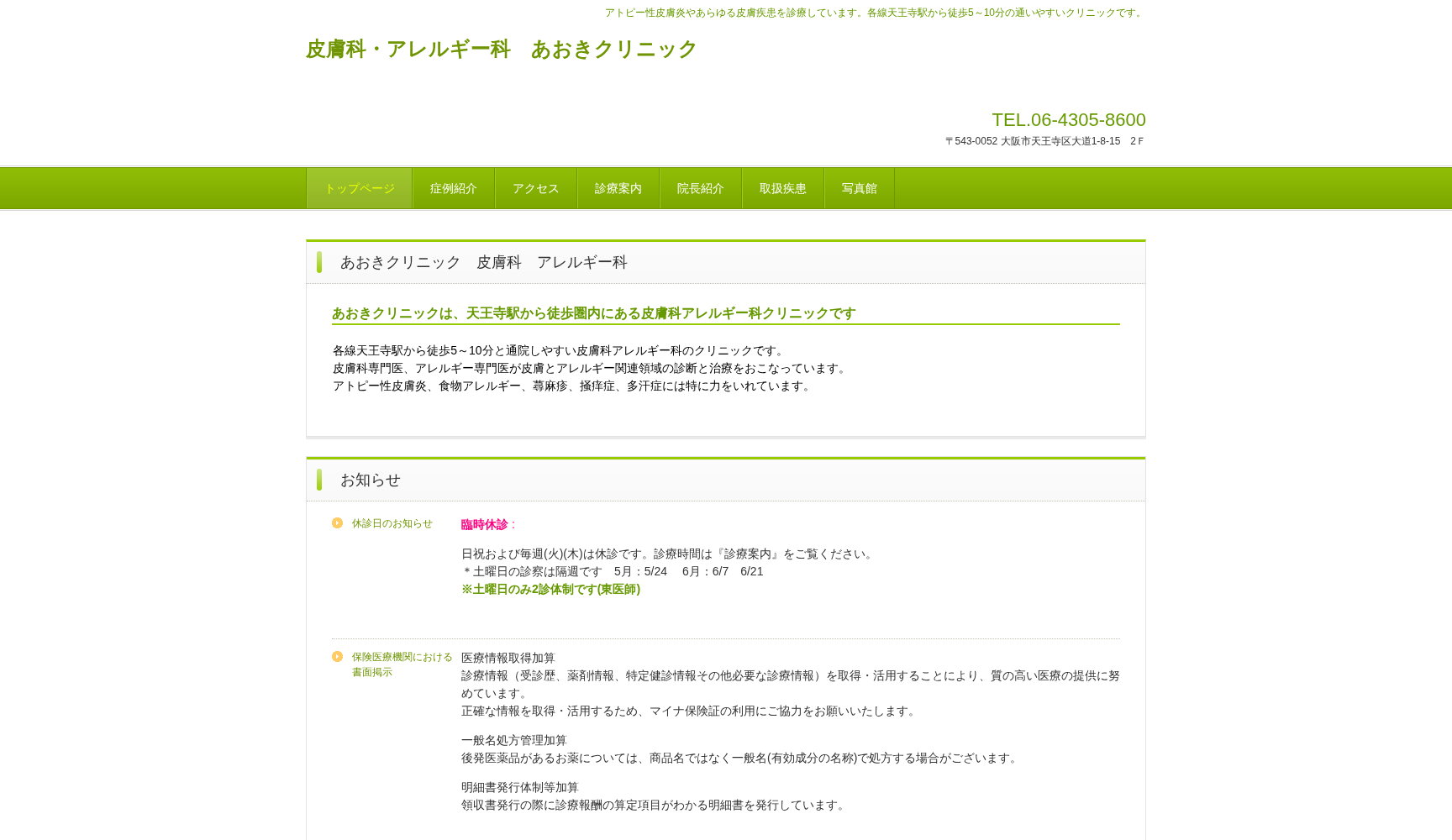Screen dimensions: 1452x840
Task: Click the 一般名処方管理理加算 heading text
Action: click(514, 740)
